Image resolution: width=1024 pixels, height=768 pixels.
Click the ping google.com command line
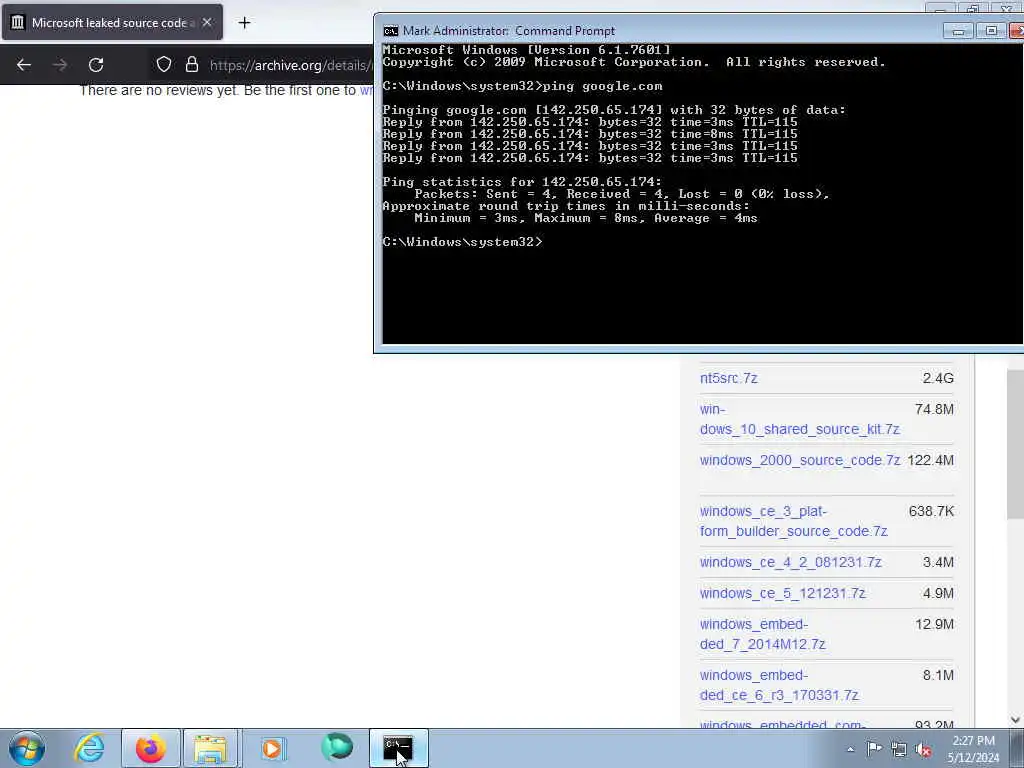522,86
